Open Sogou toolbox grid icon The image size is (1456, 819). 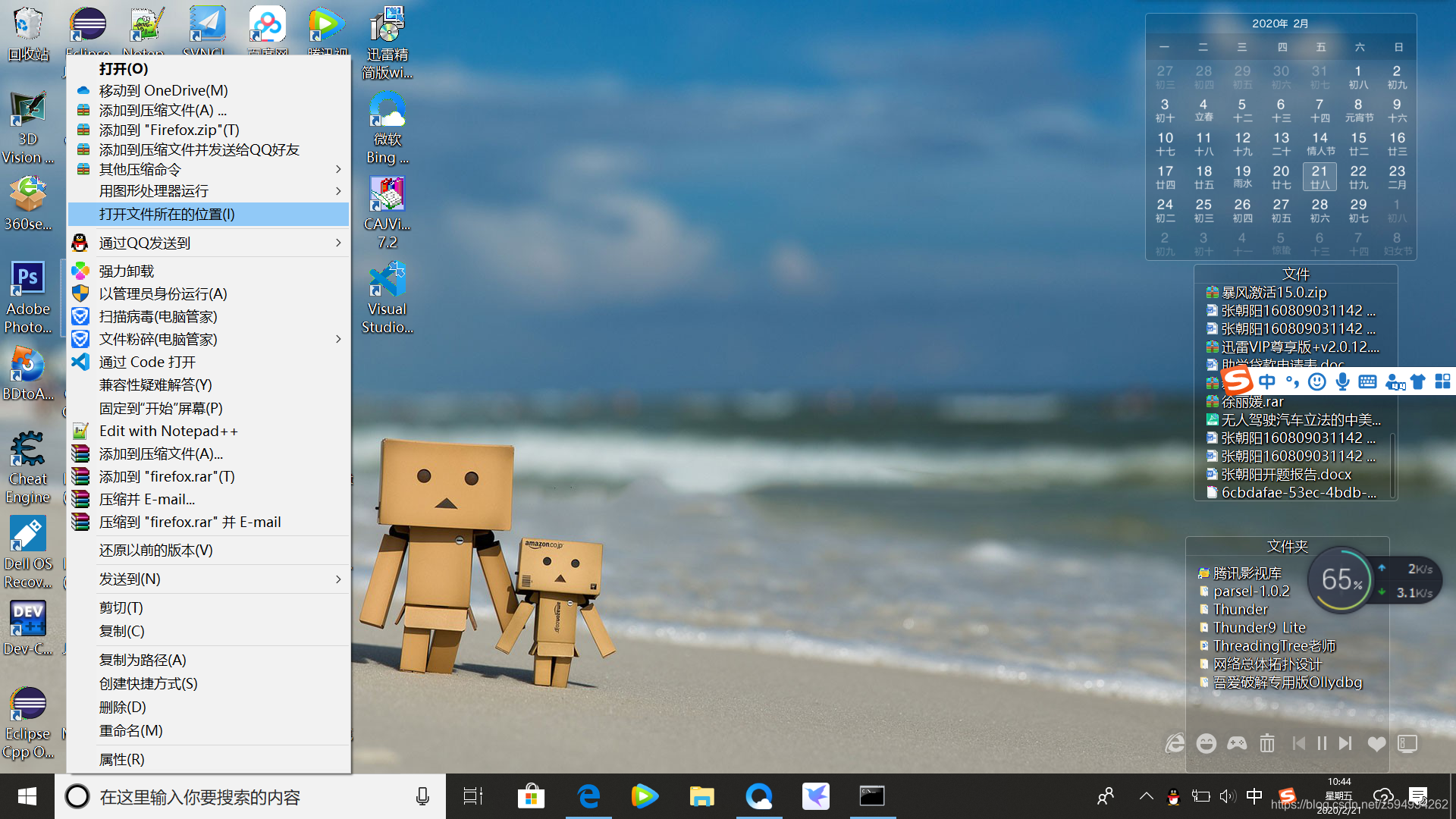(1442, 381)
